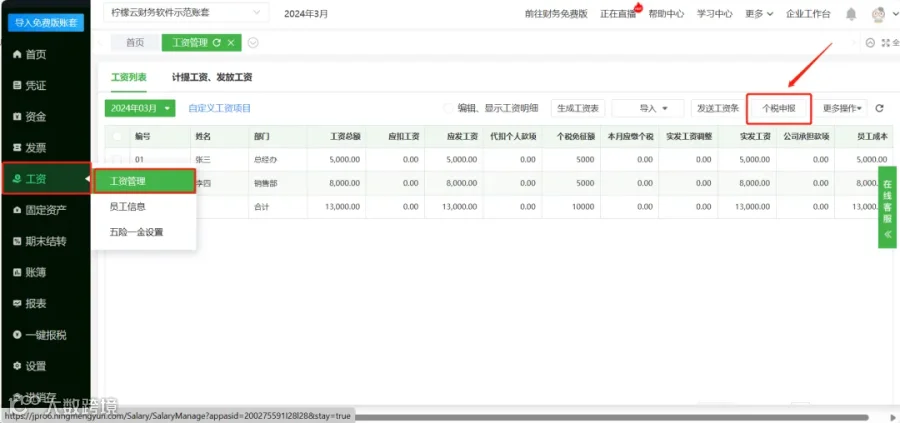Click the 导入免费版账套 button
Image resolution: width=900 pixels, height=423 pixels.
46,23
